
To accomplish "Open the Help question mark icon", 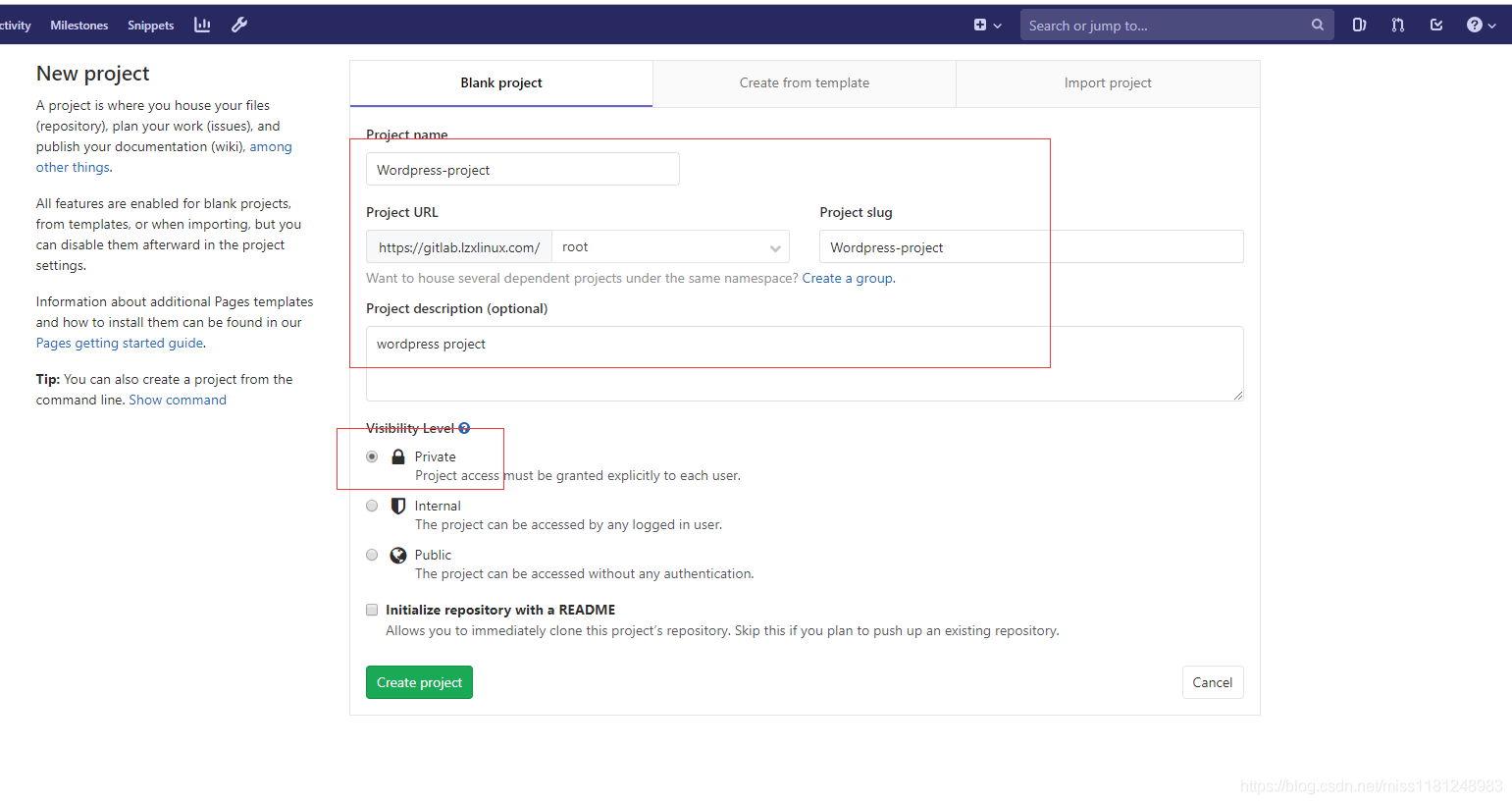I will pos(1474,26).
